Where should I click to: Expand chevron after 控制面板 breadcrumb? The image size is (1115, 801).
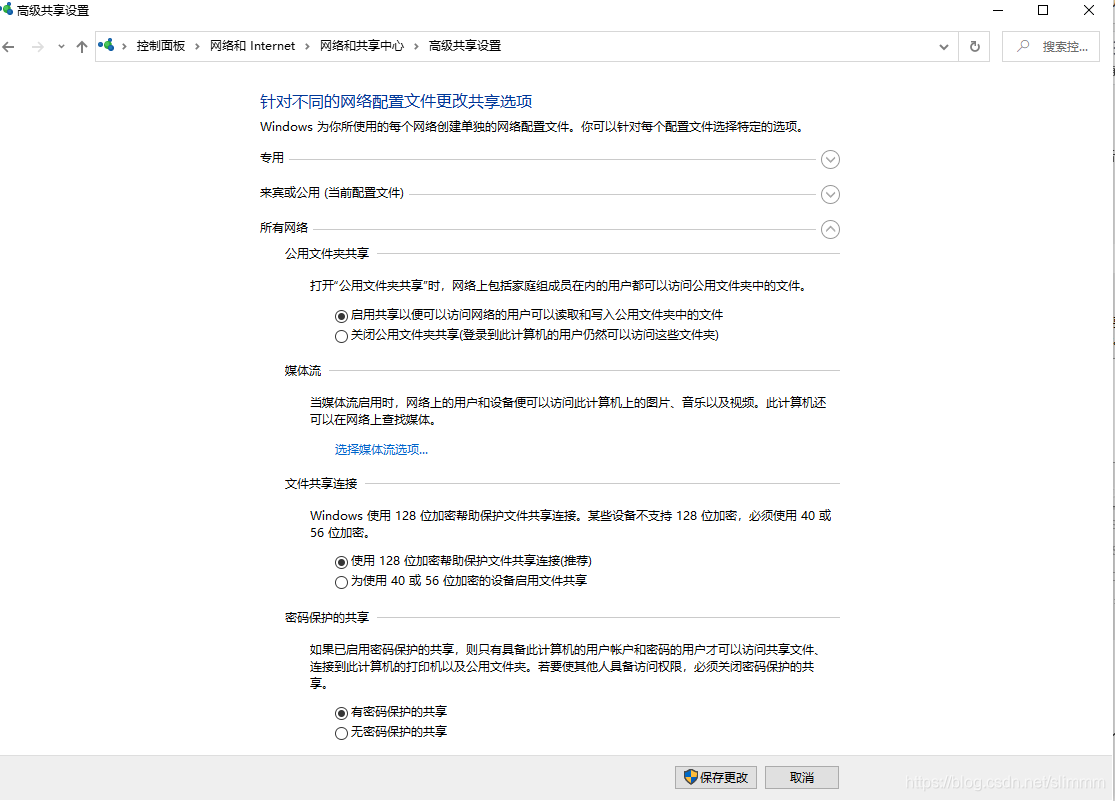click(198, 47)
